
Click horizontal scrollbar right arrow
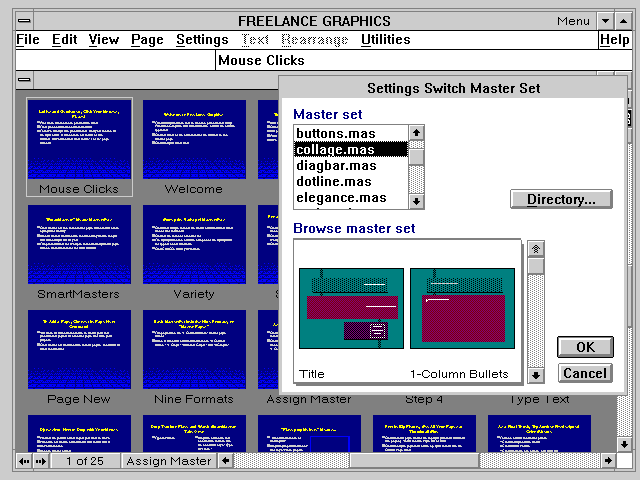pyautogui.click(x=608, y=461)
